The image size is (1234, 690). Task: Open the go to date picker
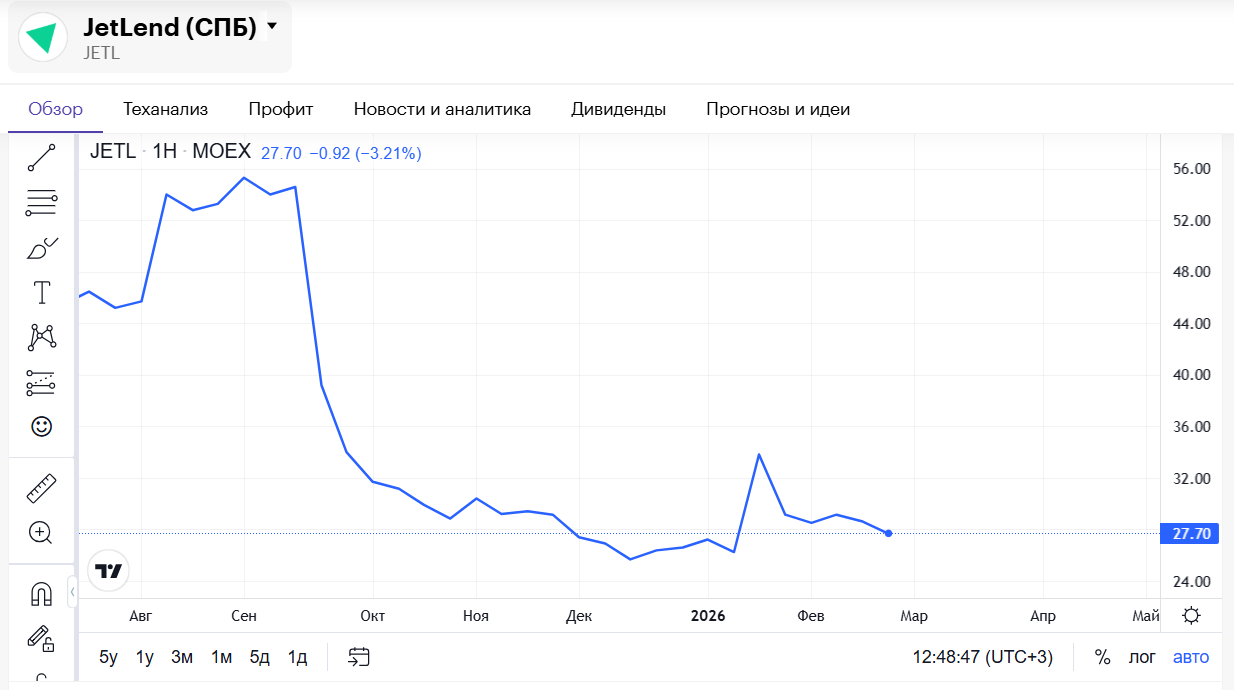(x=359, y=657)
